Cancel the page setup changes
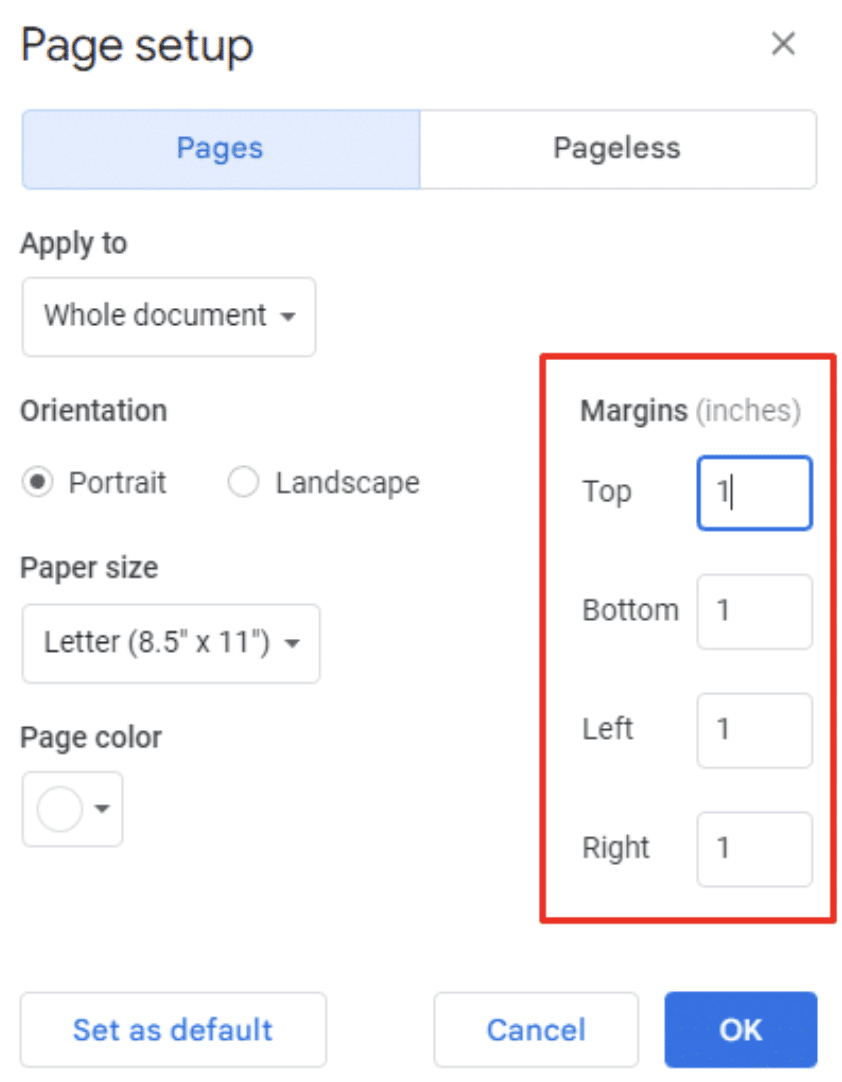The height and width of the screenshot is (1082, 842). click(535, 1029)
